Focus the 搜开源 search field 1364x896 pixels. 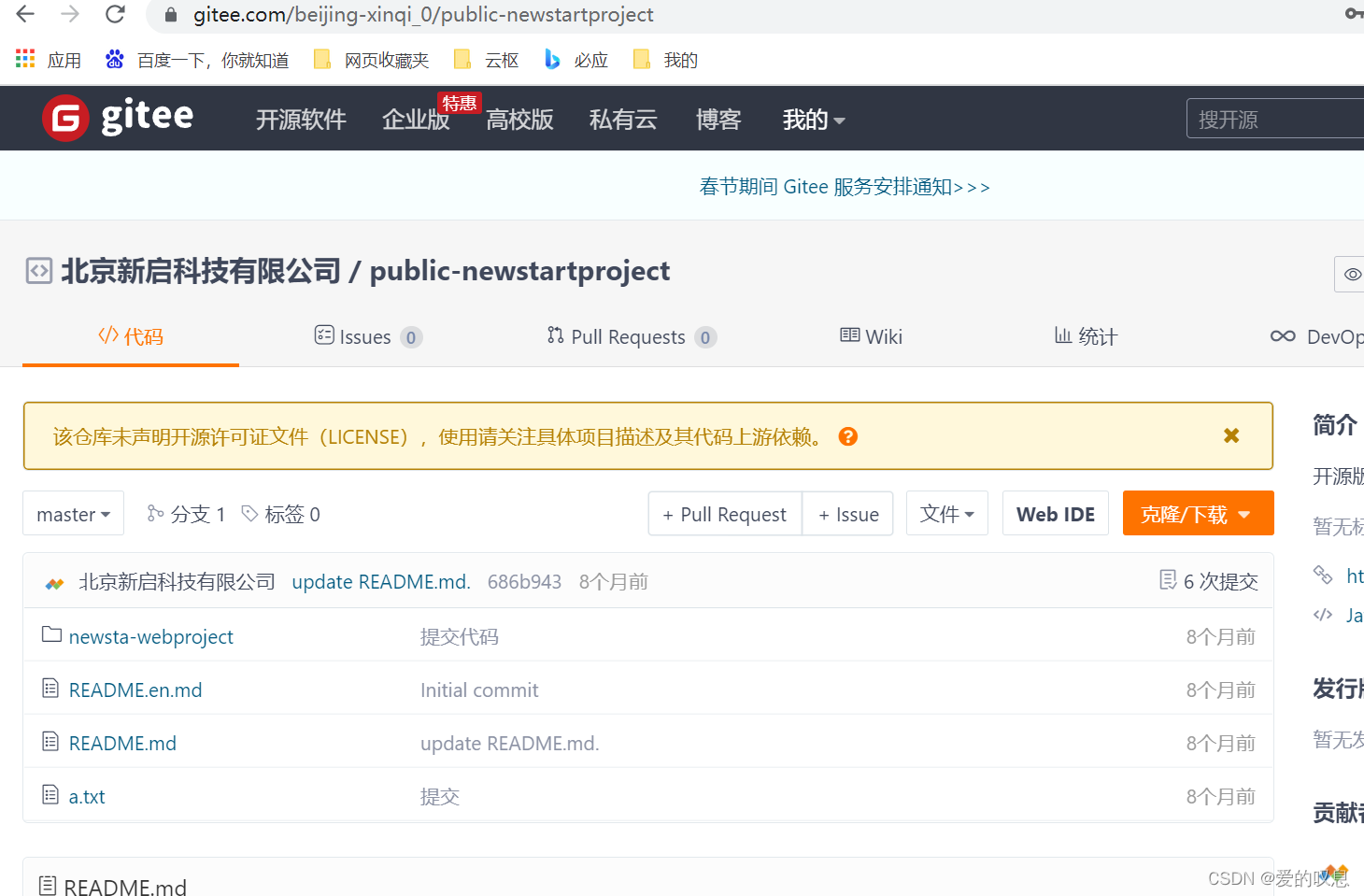pos(1275,119)
